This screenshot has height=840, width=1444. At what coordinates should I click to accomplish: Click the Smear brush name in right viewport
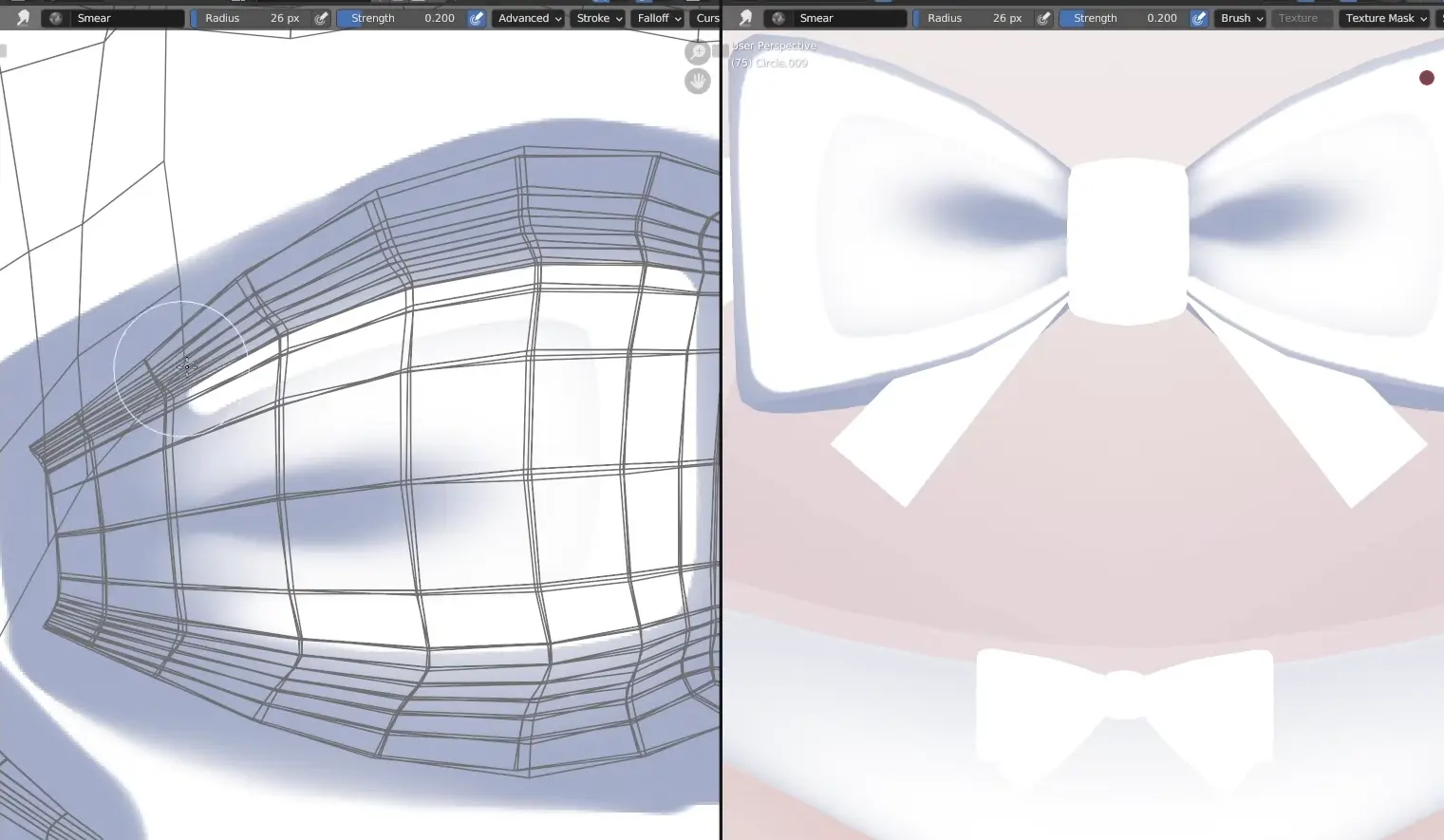(846, 18)
